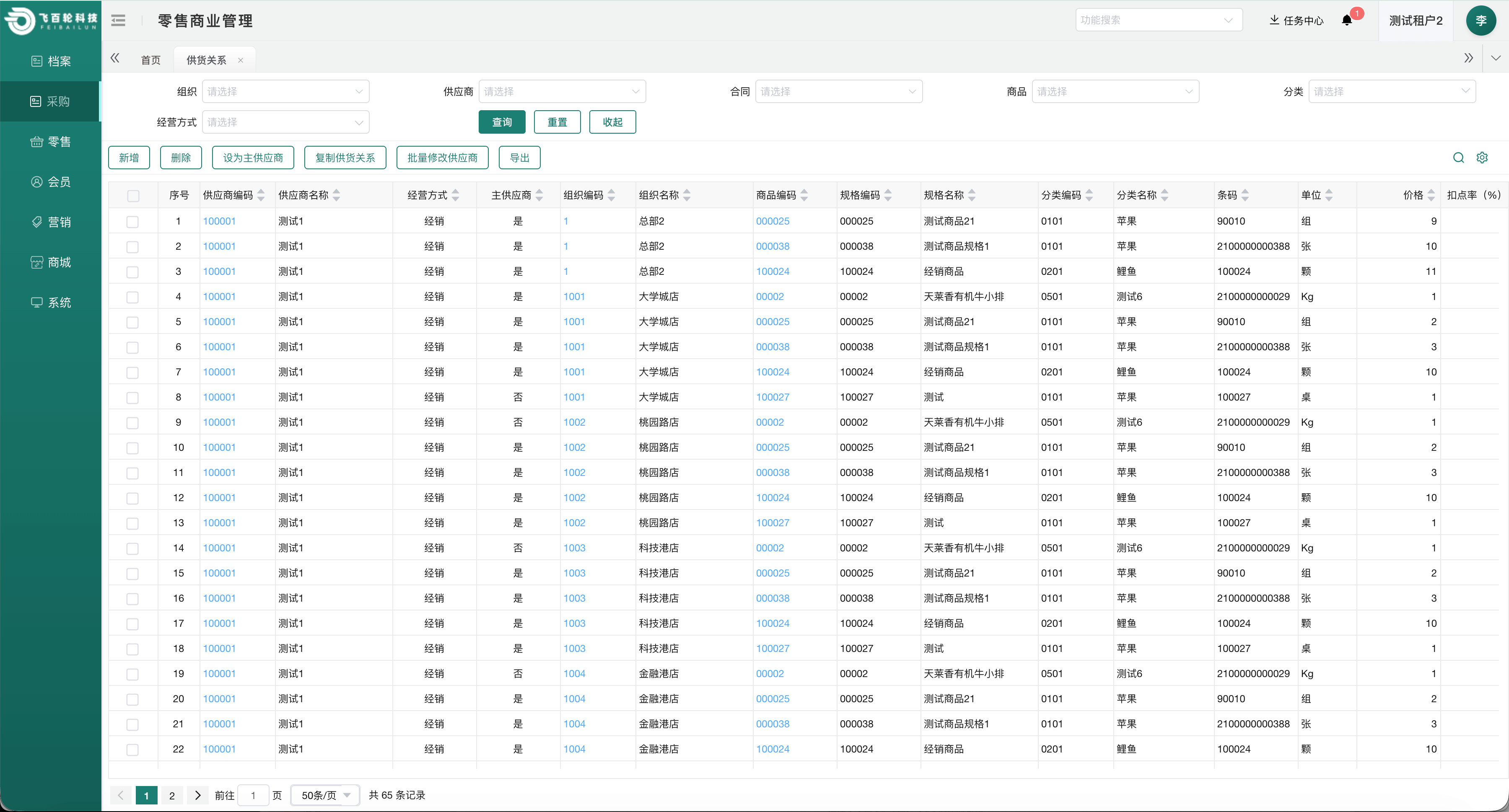Open the table column settings gear
The width and height of the screenshot is (1509, 812).
tap(1482, 158)
